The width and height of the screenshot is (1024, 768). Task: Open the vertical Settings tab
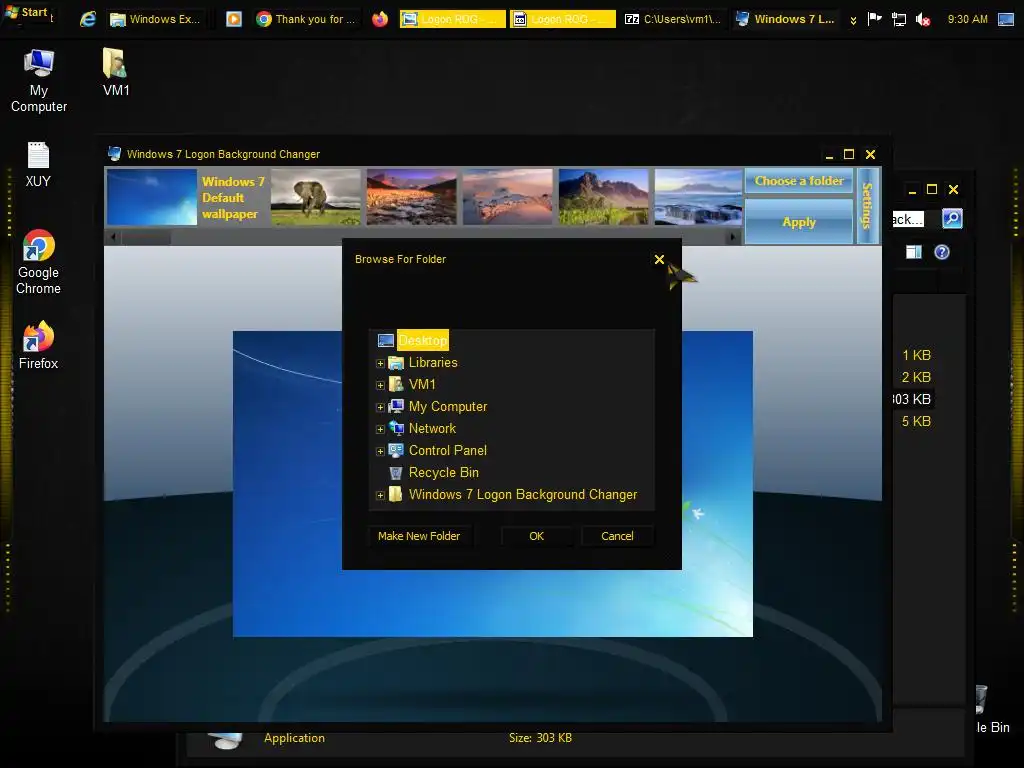(x=868, y=206)
